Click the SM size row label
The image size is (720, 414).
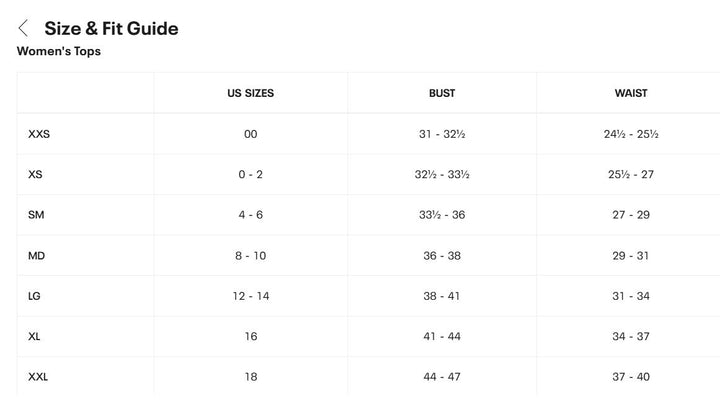click(36, 215)
